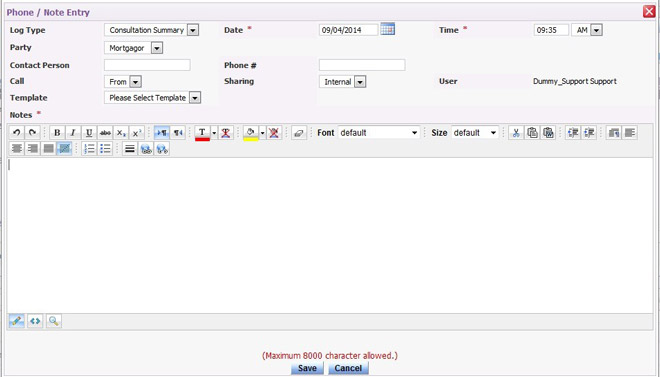Click the globe remove link icon
This screenshot has height=377, width=660.
162,149
